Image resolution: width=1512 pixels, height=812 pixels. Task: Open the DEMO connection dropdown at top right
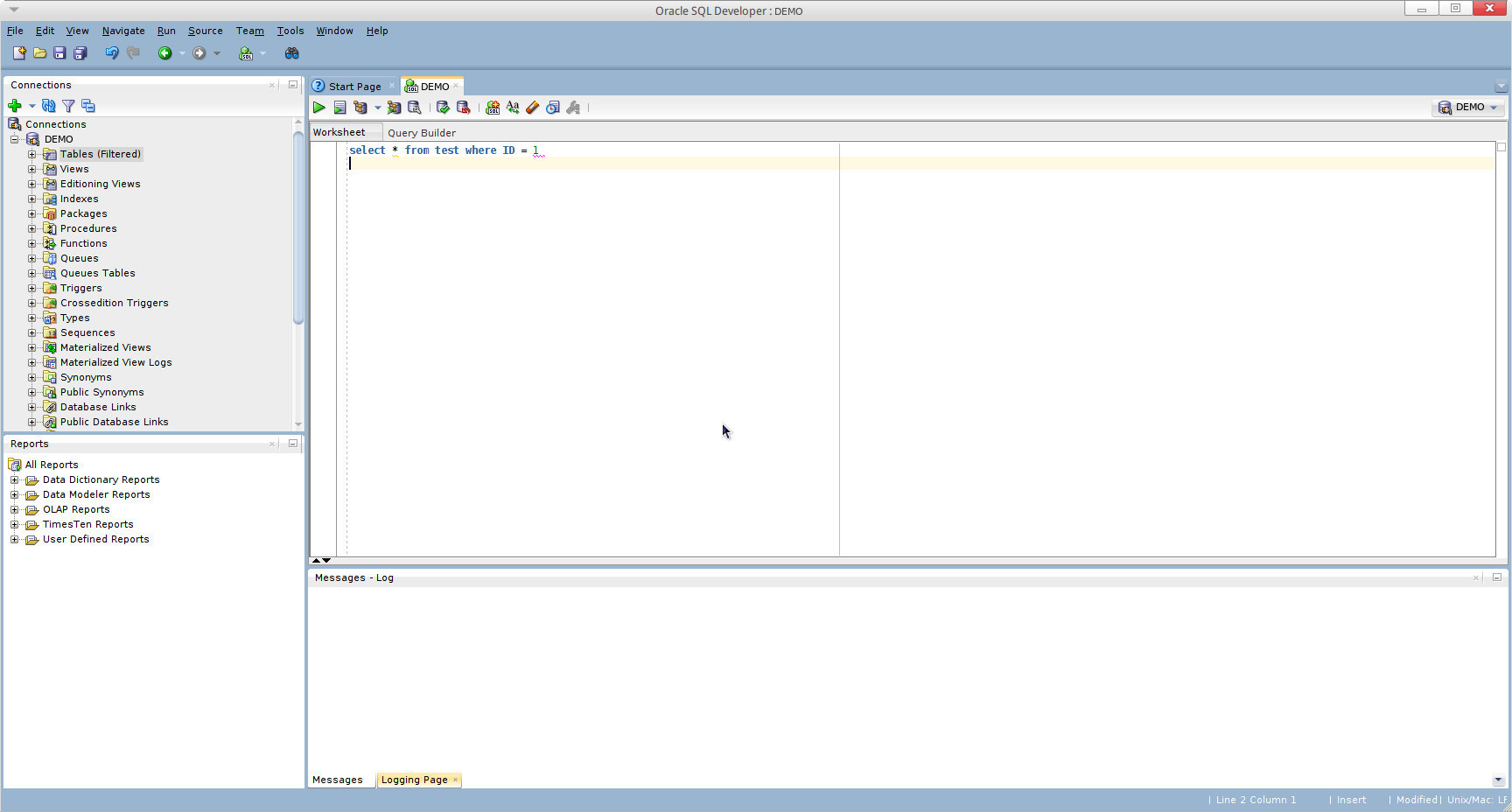(1469, 108)
